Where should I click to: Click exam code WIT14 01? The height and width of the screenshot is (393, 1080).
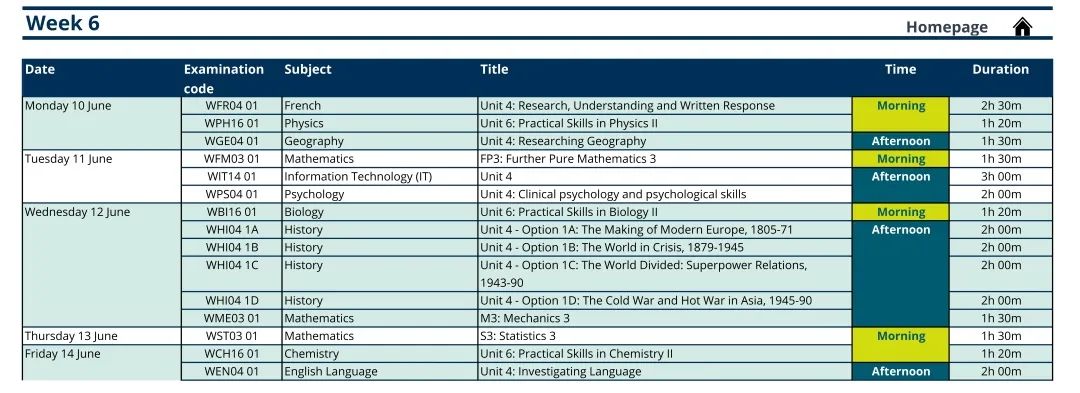(x=231, y=176)
